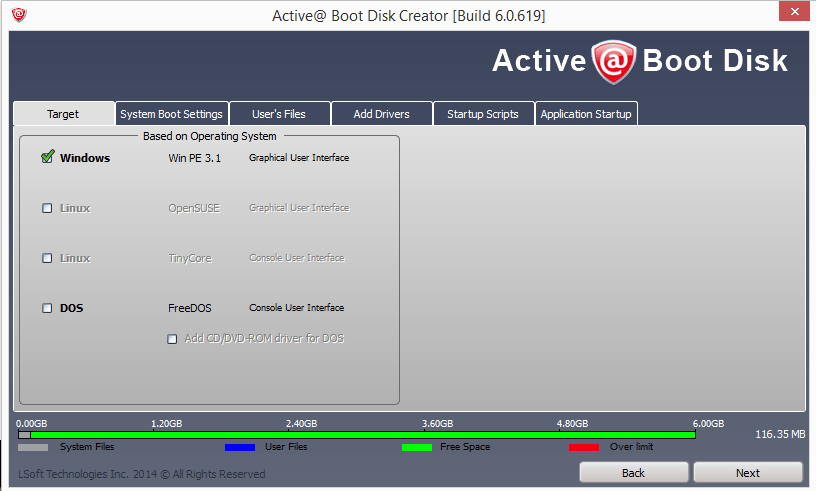Click the OpenSUSE label

(x=194, y=208)
